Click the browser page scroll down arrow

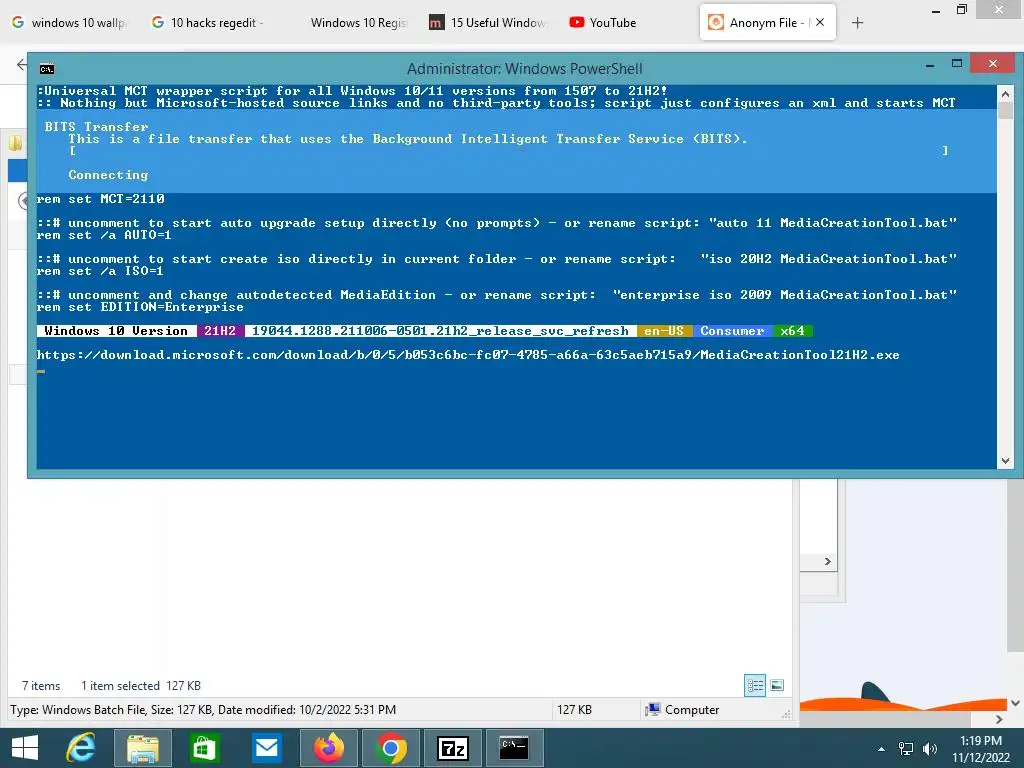1016,703
